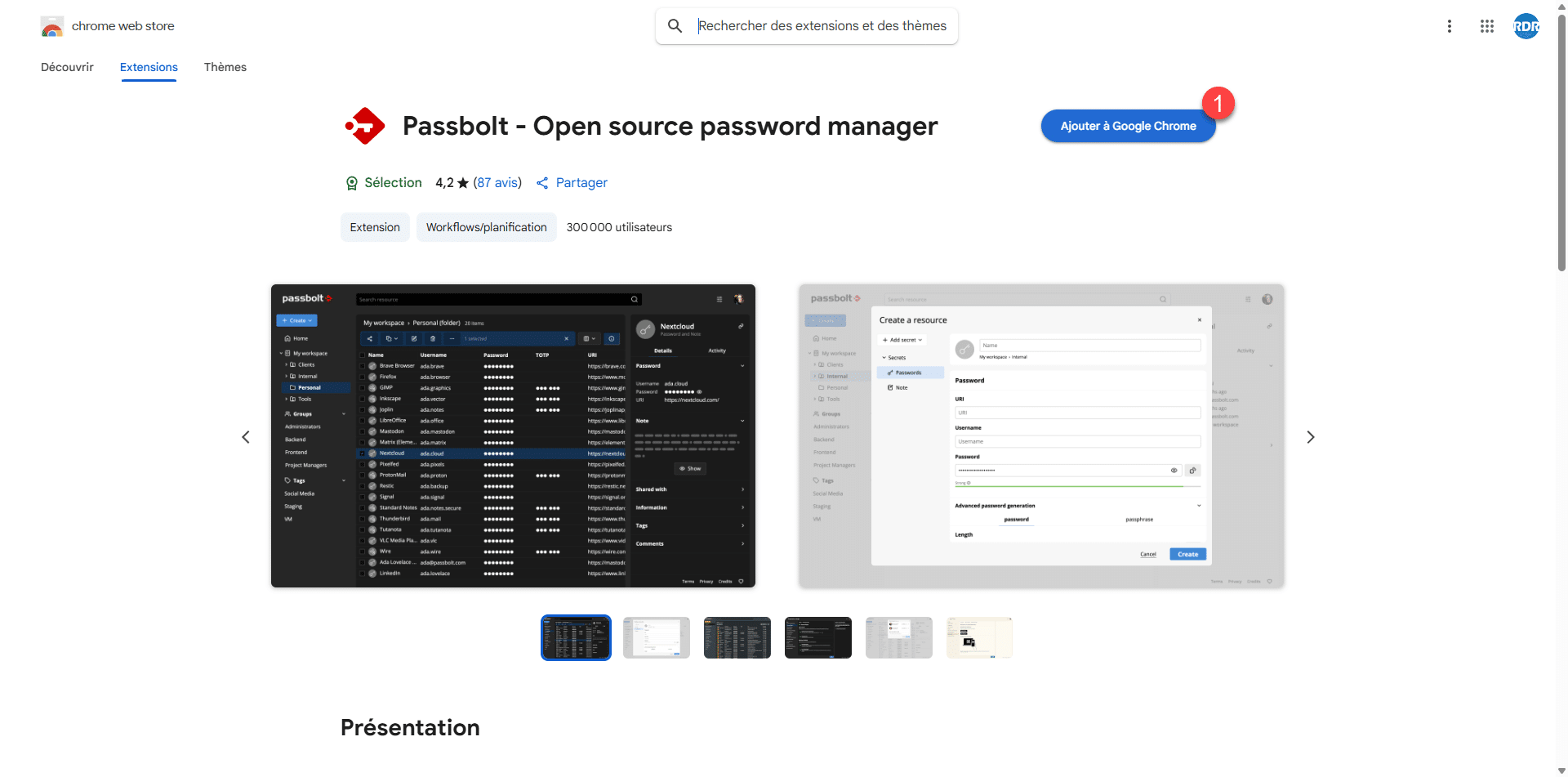Advance carousel with right chevron arrow
1568x777 pixels.
point(1310,437)
